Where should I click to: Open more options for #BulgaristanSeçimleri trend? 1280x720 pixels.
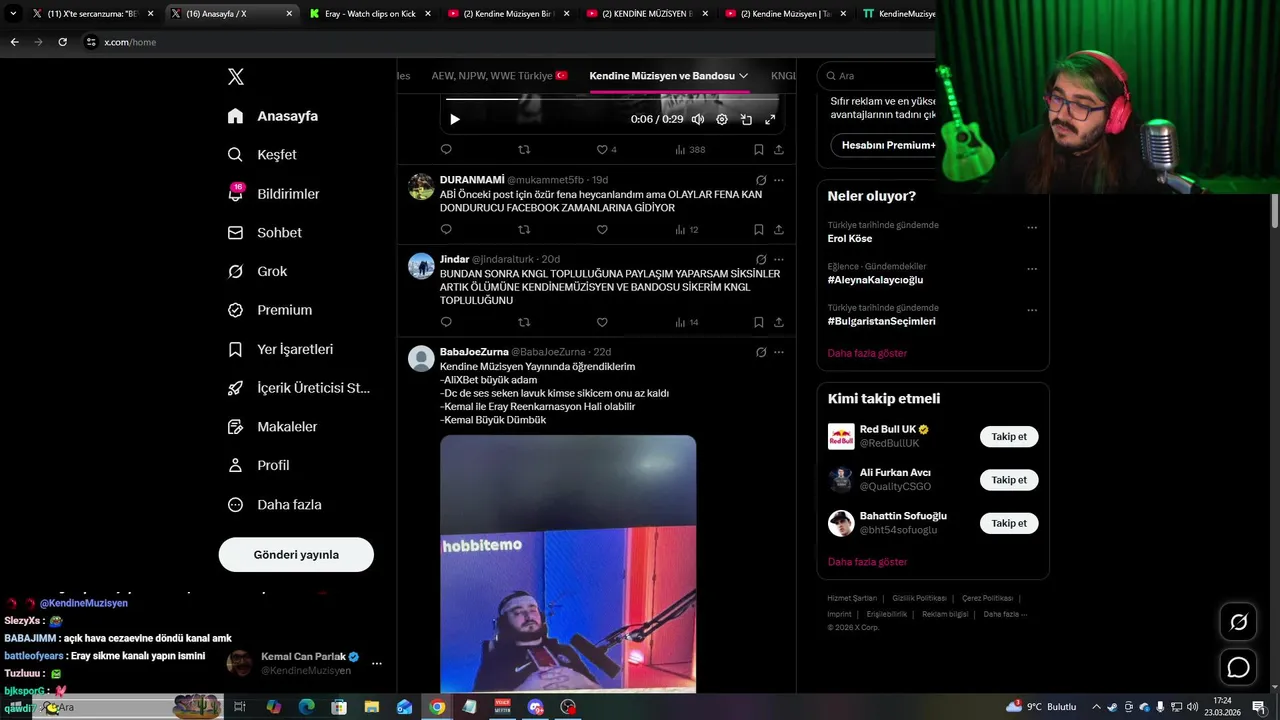coord(1032,310)
